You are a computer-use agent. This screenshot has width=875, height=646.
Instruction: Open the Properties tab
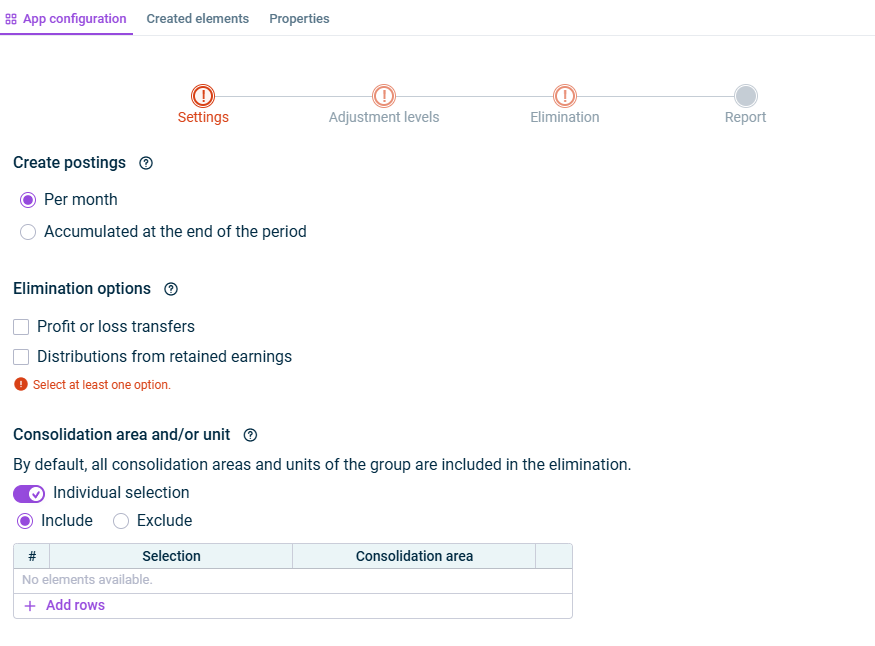[x=299, y=19]
